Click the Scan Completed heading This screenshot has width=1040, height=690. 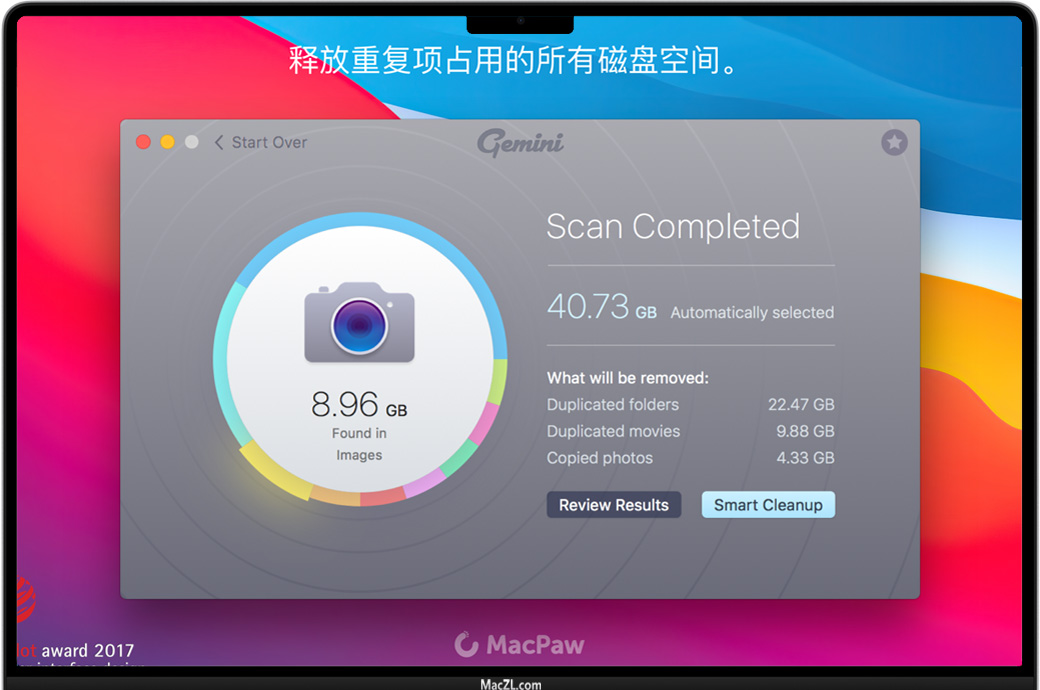pyautogui.click(x=673, y=226)
